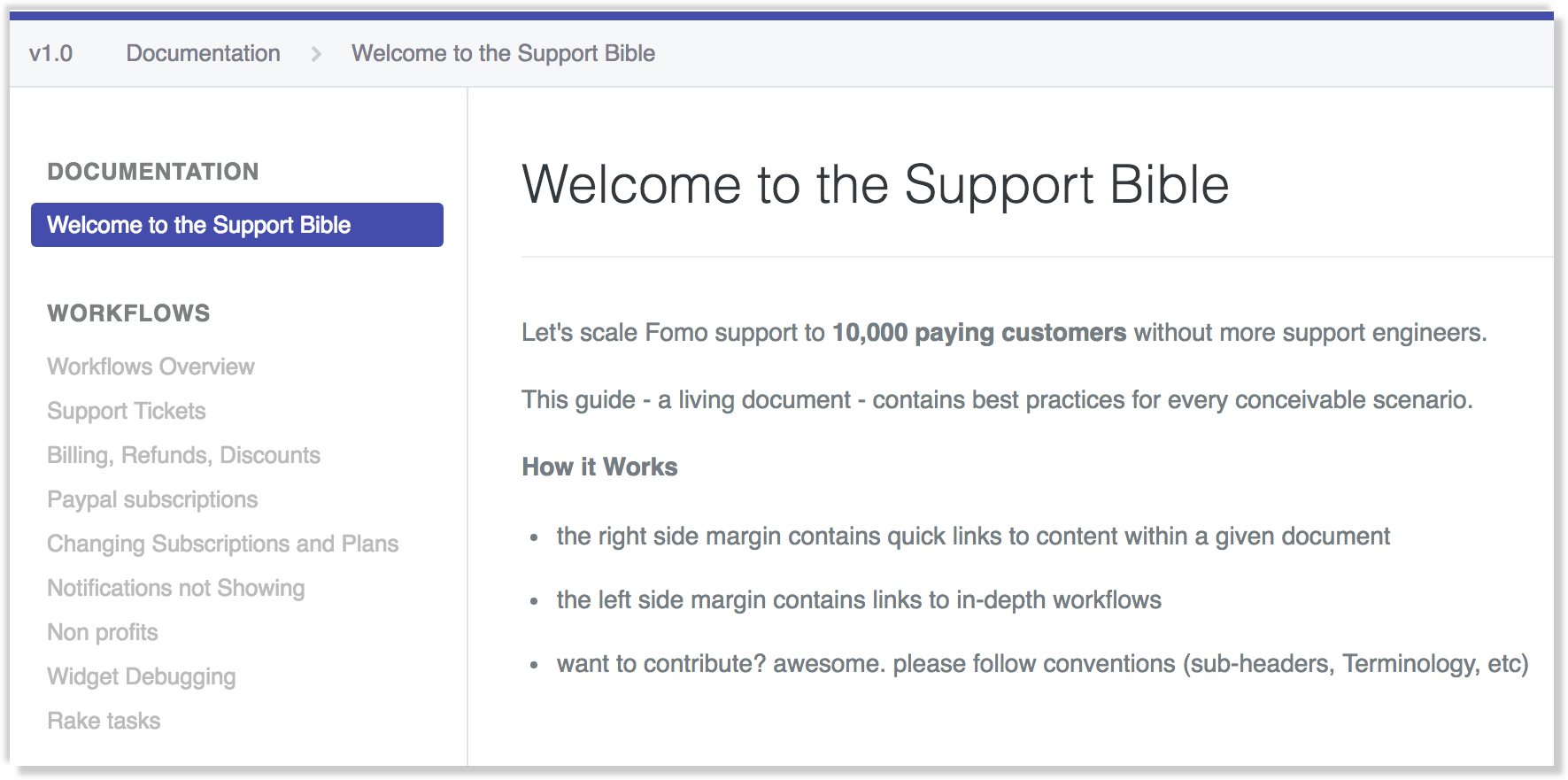View the Paypal subscriptions workflow
The image size is (1568, 780).
click(151, 499)
